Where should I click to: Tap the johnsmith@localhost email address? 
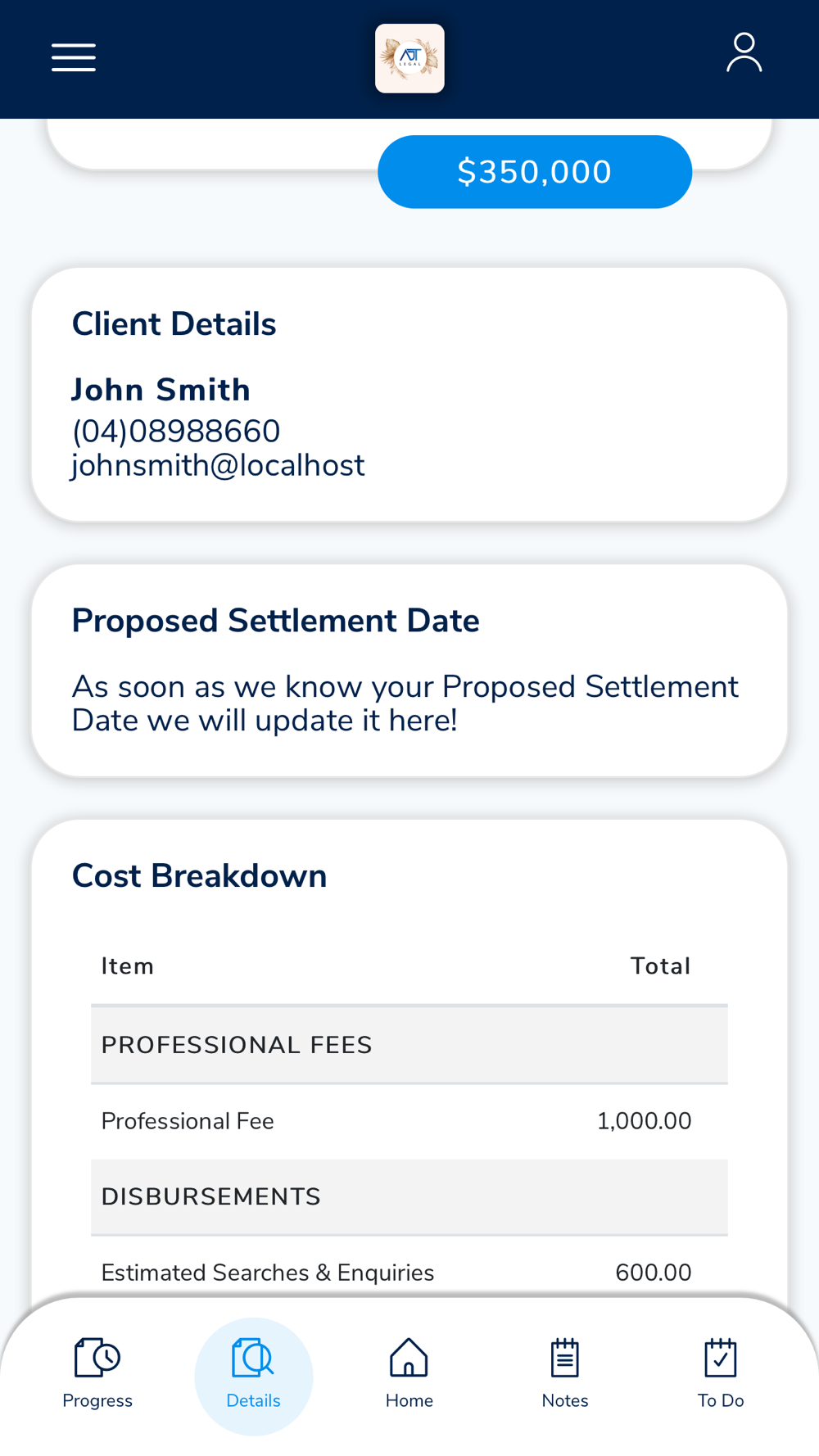tap(218, 465)
